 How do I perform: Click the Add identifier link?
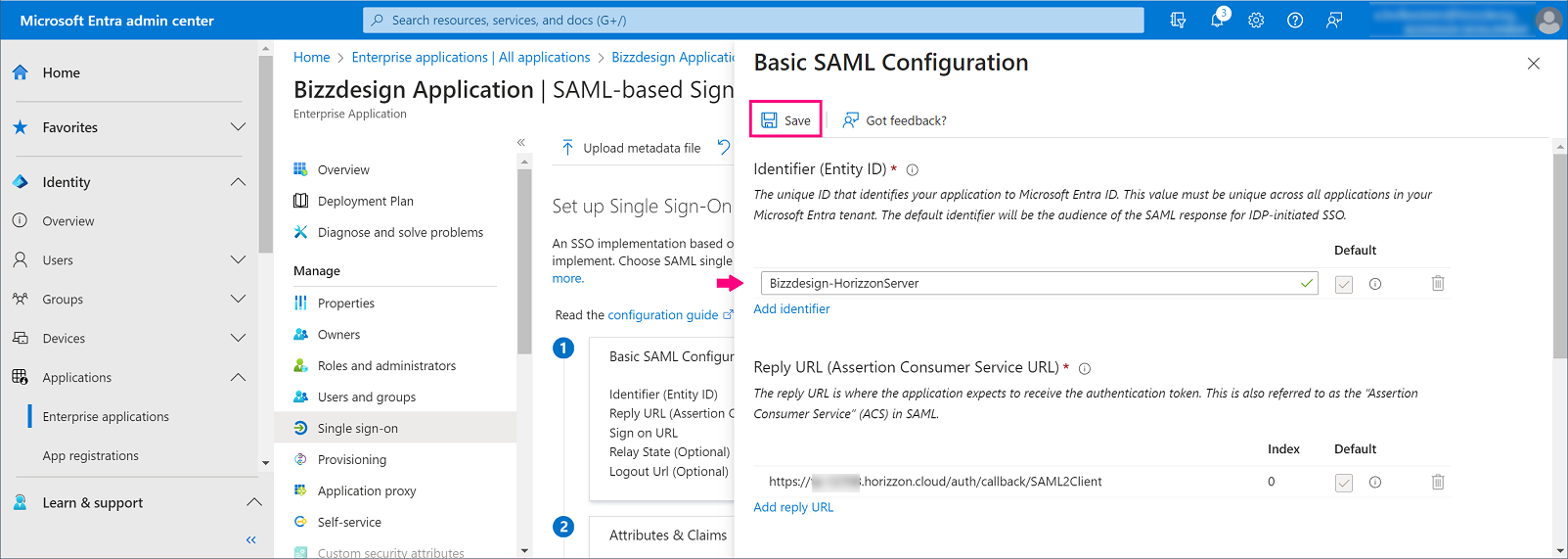[x=791, y=309]
